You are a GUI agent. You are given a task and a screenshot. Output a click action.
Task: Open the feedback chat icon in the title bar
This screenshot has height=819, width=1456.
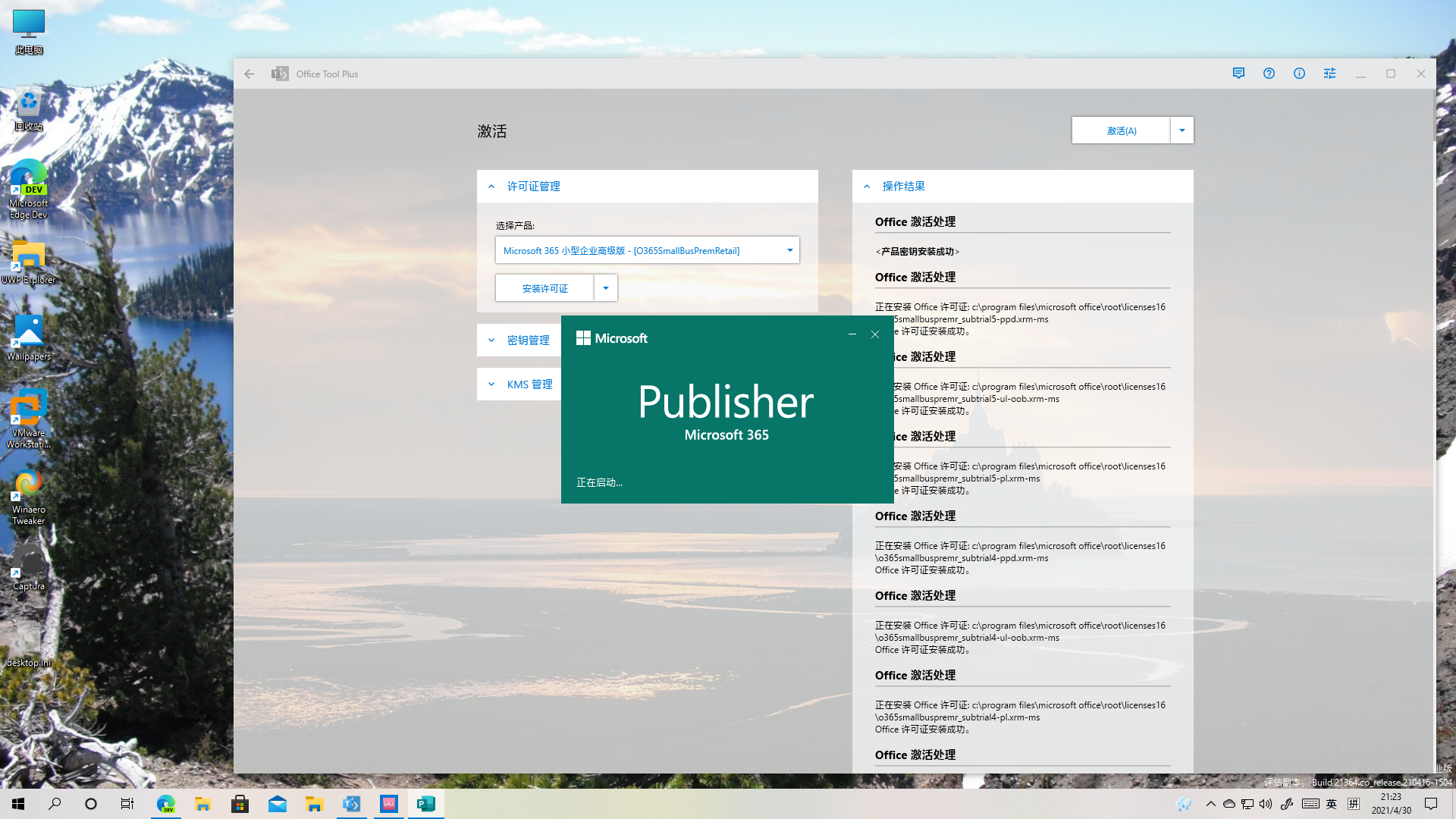pyautogui.click(x=1238, y=74)
